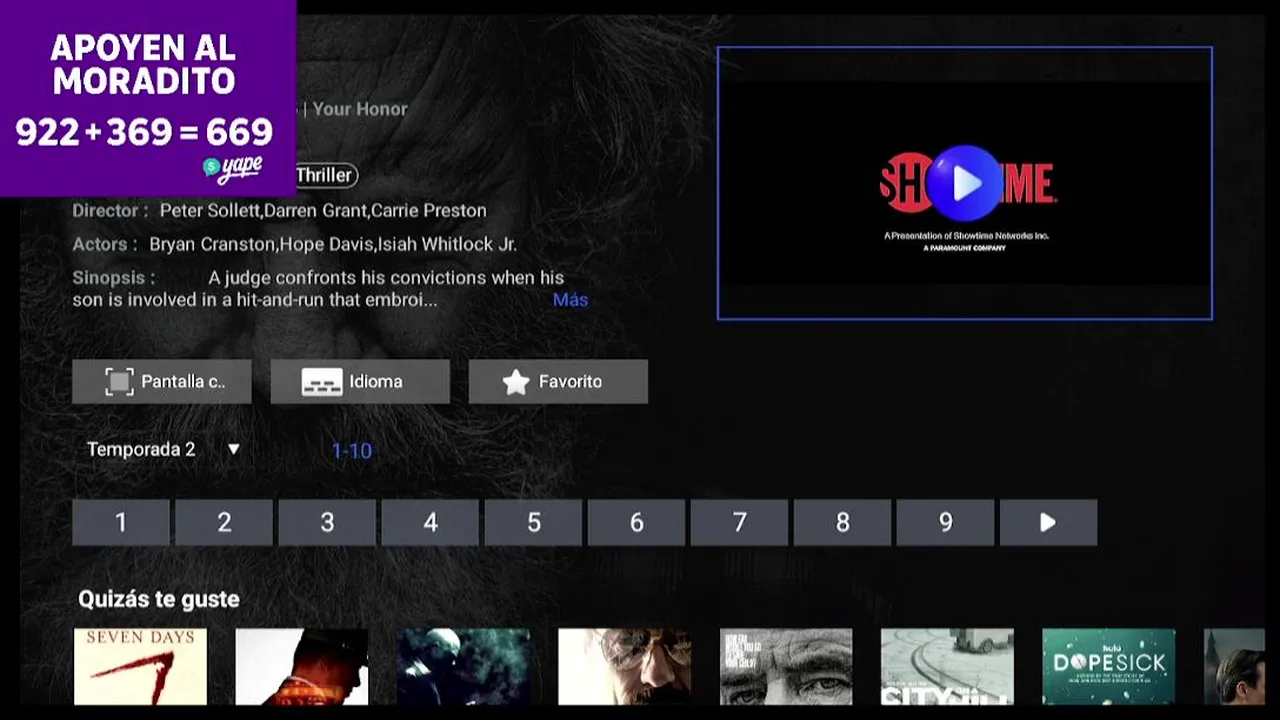Screen dimensions: 1280x720
Task: Open the Temporada 2 season dropdown
Action: 163,449
